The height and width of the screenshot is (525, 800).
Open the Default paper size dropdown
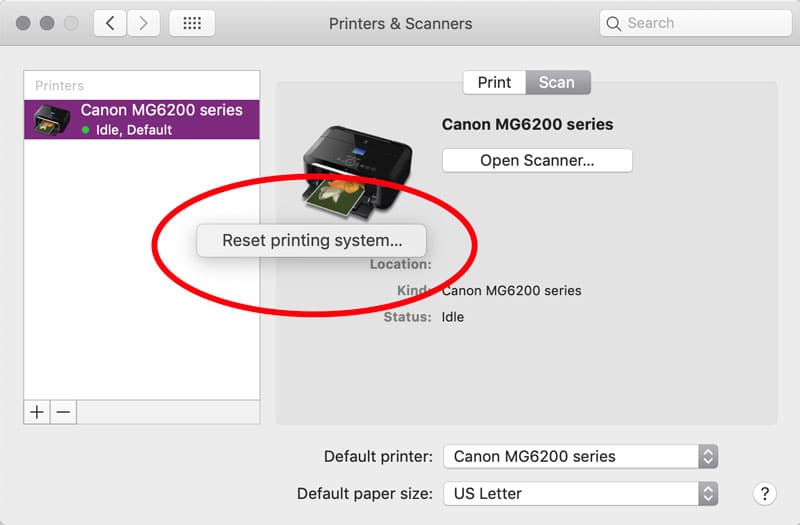point(580,493)
